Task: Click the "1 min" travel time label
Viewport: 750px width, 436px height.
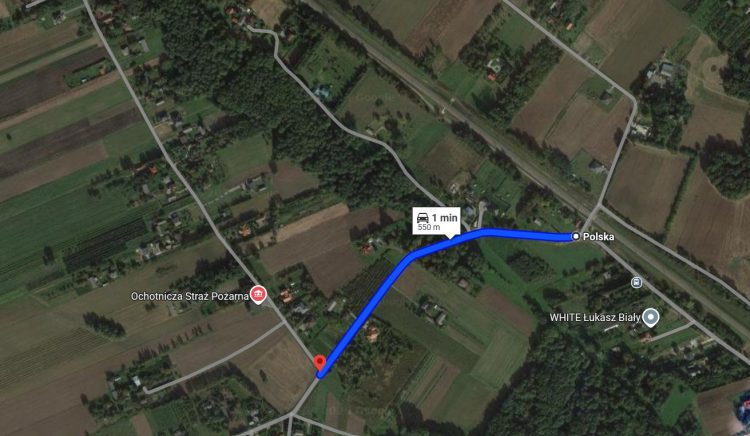Action: [x=445, y=218]
